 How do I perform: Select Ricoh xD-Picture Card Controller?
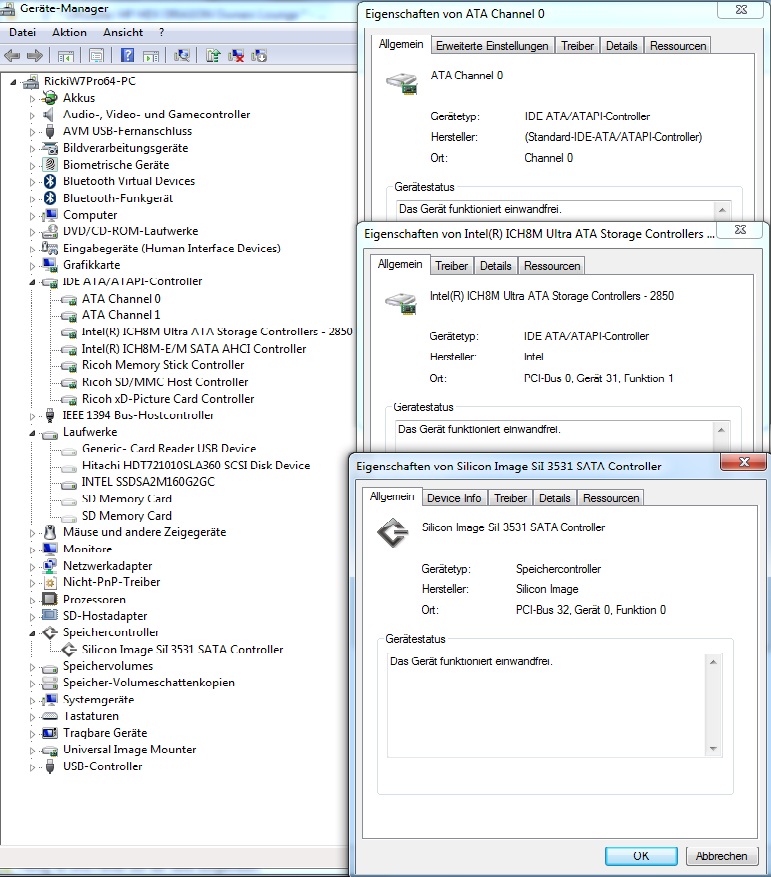[x=168, y=399]
